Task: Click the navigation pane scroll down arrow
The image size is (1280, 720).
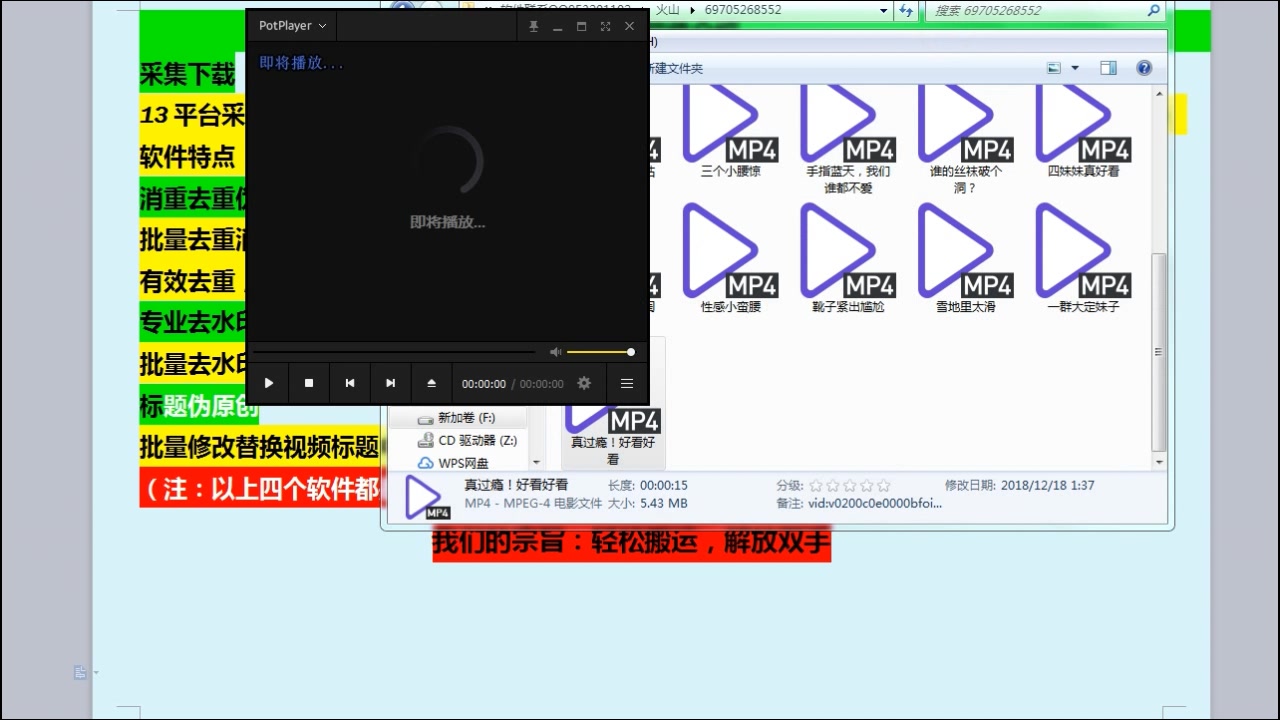Action: pyautogui.click(x=536, y=462)
